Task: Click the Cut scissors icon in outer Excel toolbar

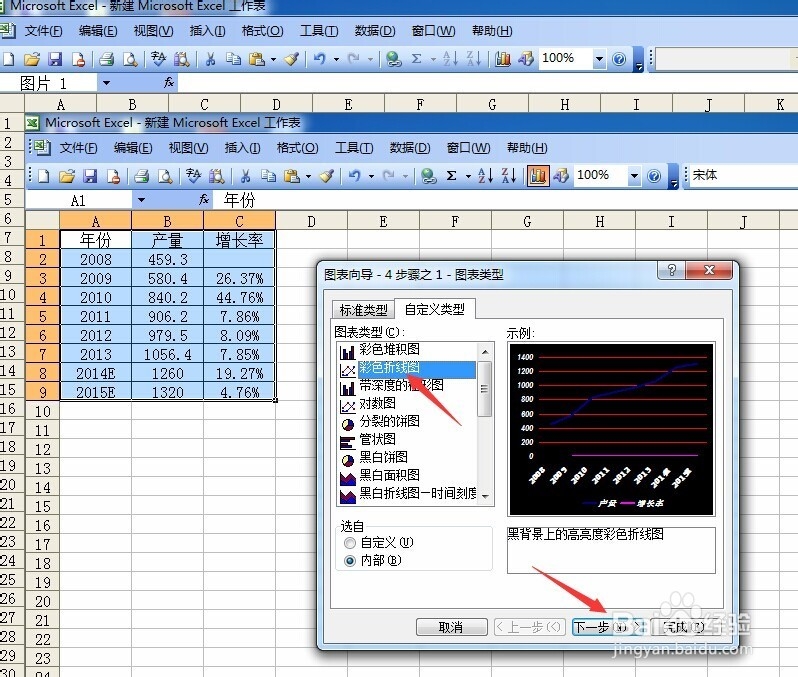Action: 210,59
